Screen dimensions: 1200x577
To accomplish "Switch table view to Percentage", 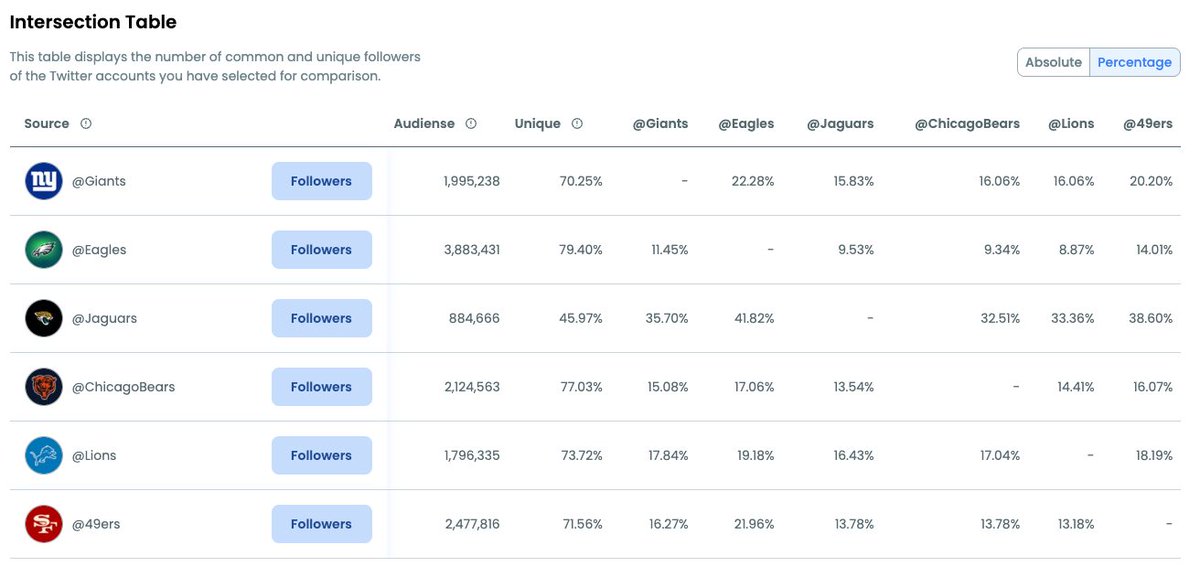I will pos(1135,62).
